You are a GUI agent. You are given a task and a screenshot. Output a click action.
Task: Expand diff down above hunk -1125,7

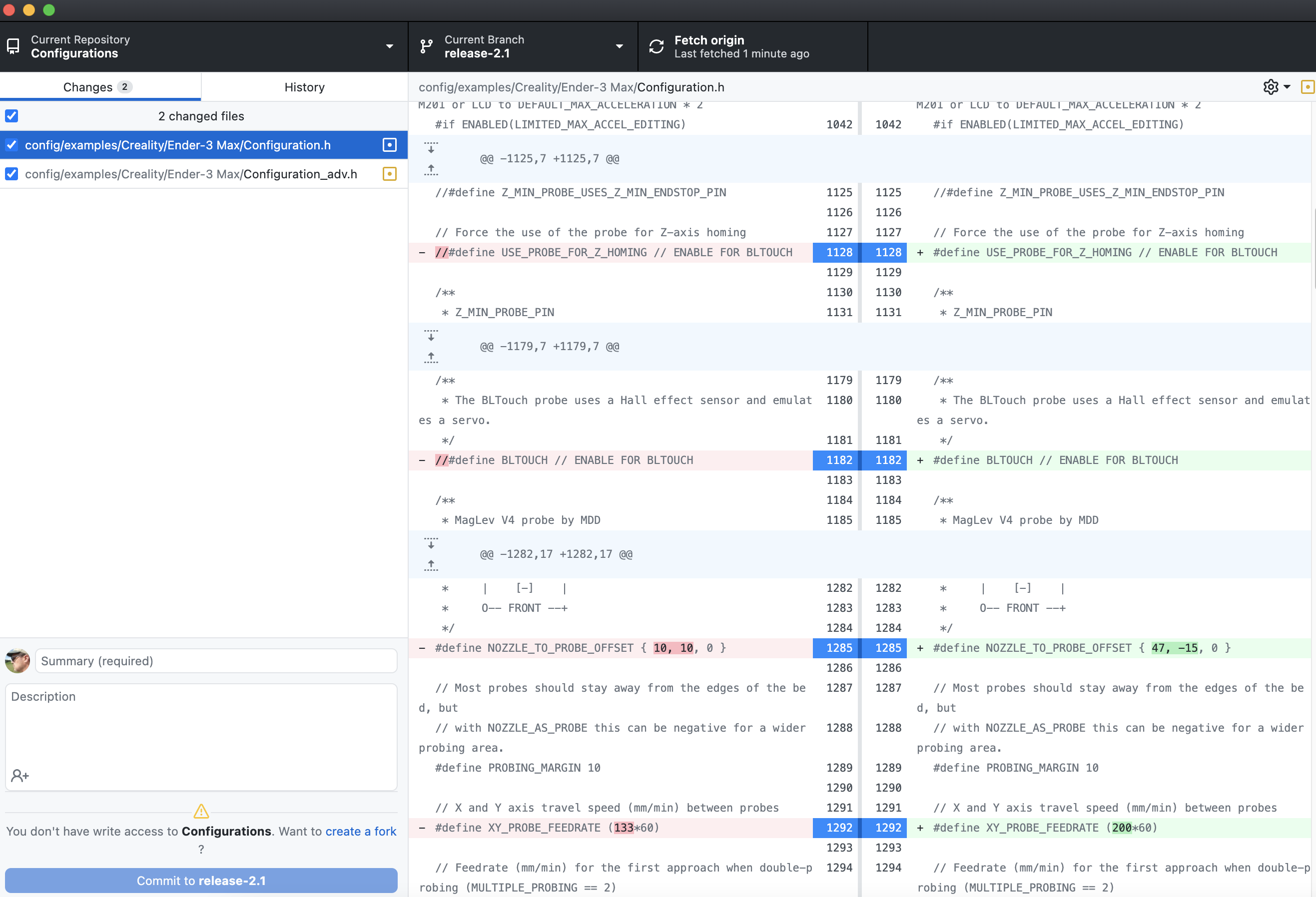click(x=431, y=148)
